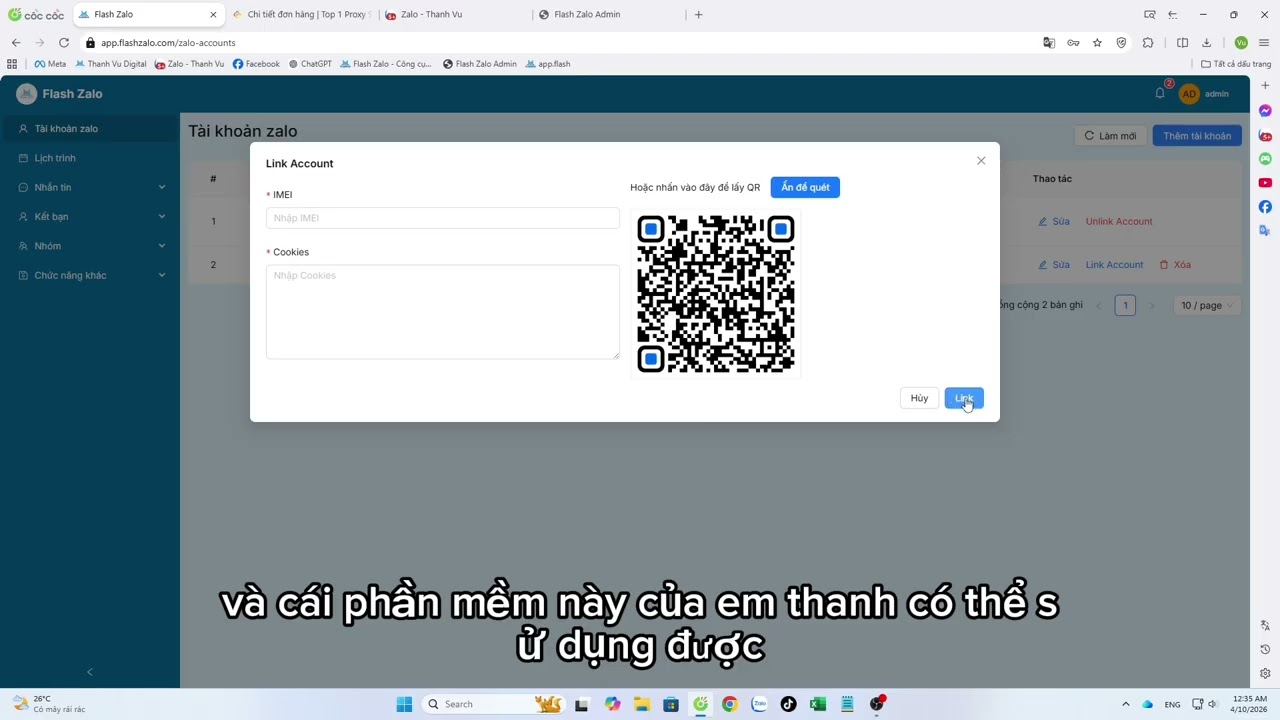The image size is (1280, 720).
Task: Click the shield security icon
Action: click(1122, 43)
